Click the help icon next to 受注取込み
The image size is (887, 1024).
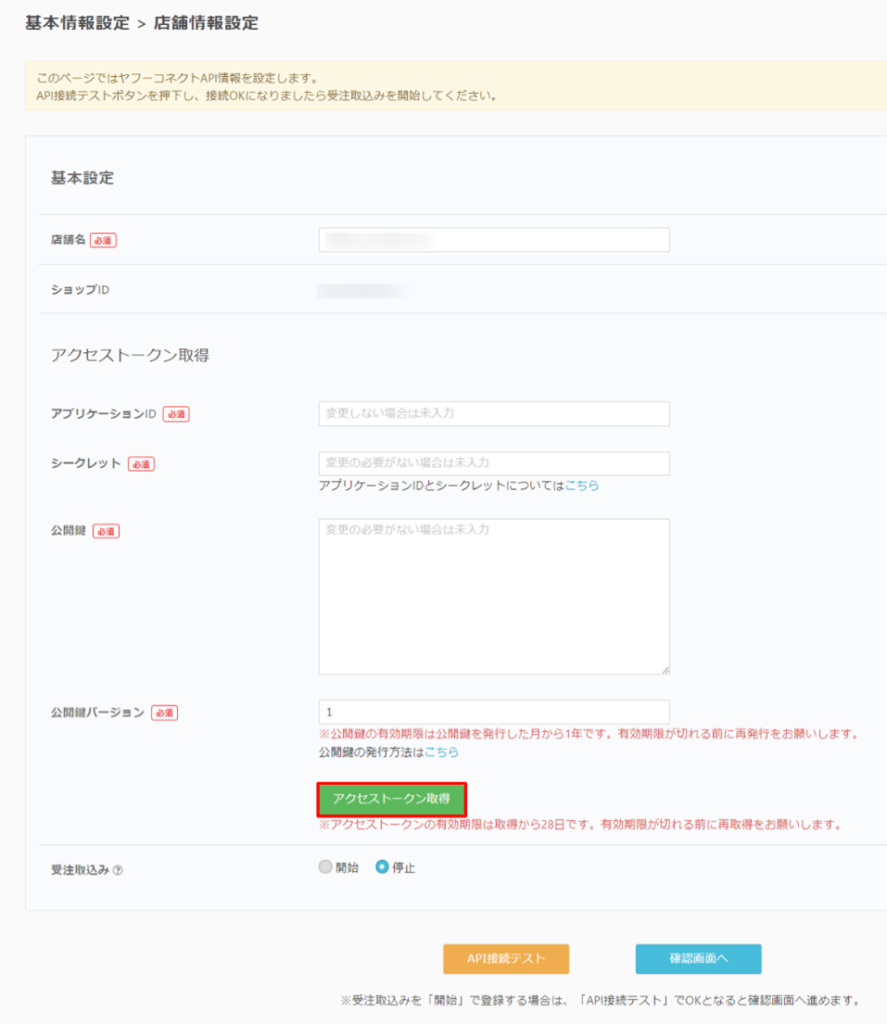(118, 870)
